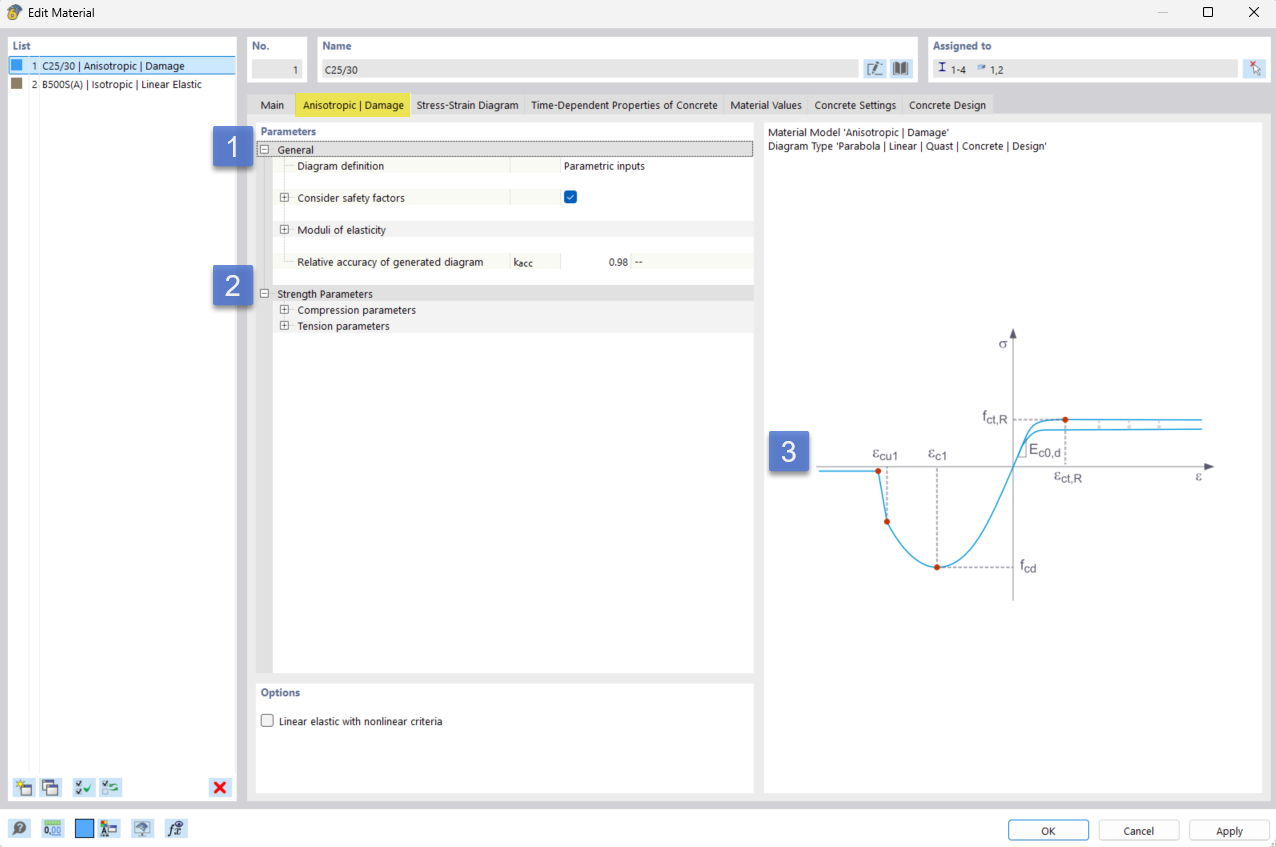Uncheck Consider safety factors
Viewport: 1276px width, 847px height.
(570, 197)
